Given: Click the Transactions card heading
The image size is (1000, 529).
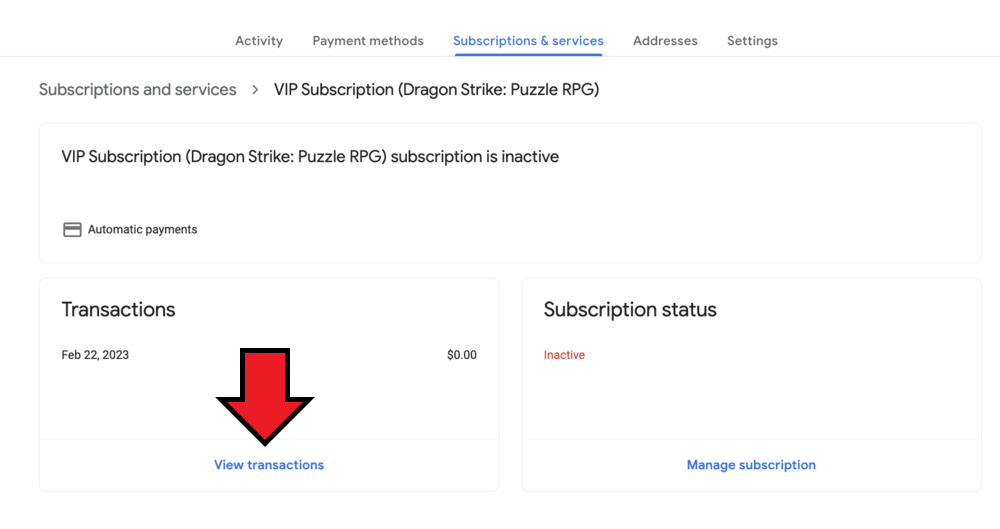Looking at the screenshot, I should (x=118, y=310).
